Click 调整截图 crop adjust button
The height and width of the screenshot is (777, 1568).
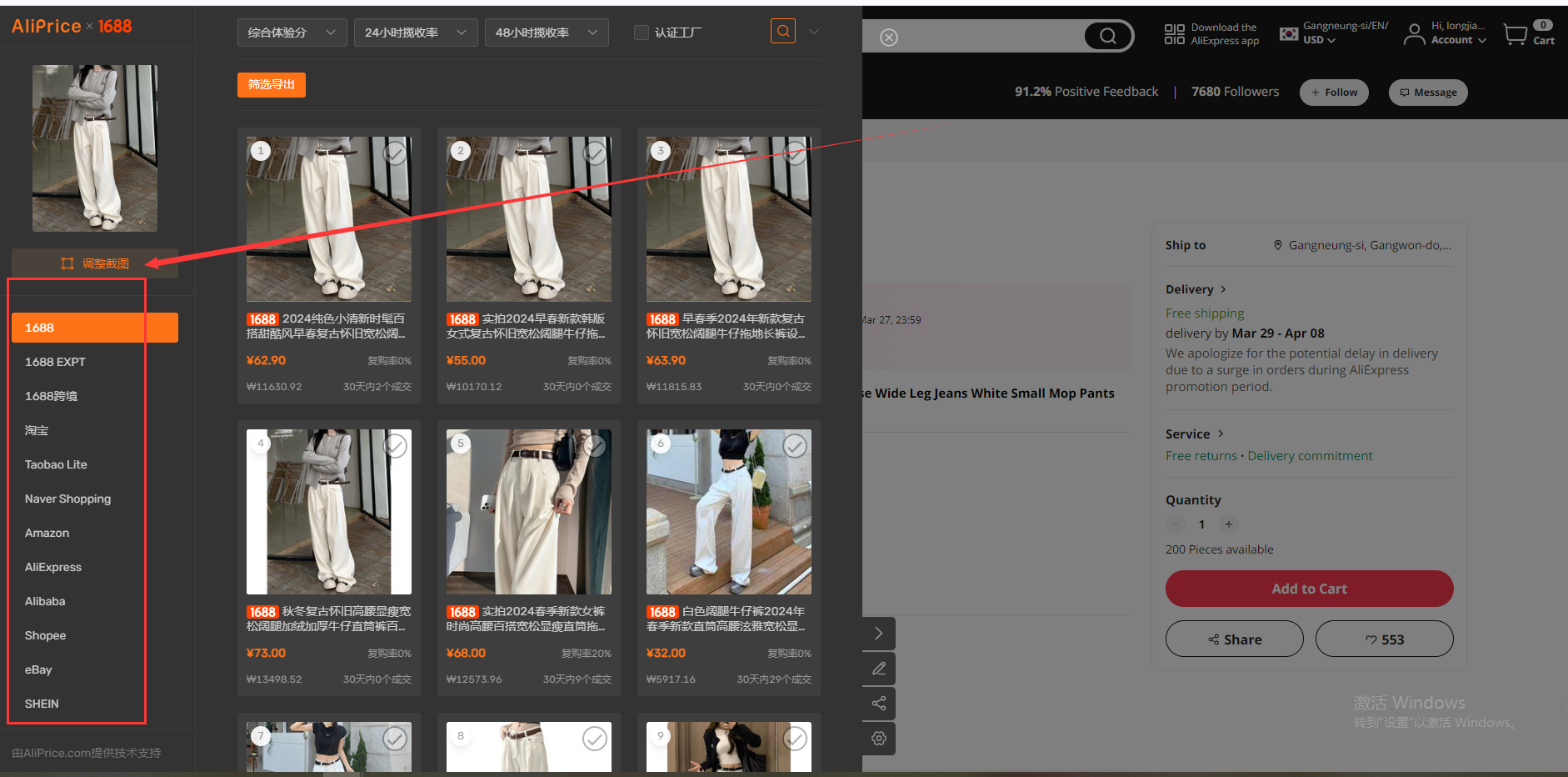[95, 263]
